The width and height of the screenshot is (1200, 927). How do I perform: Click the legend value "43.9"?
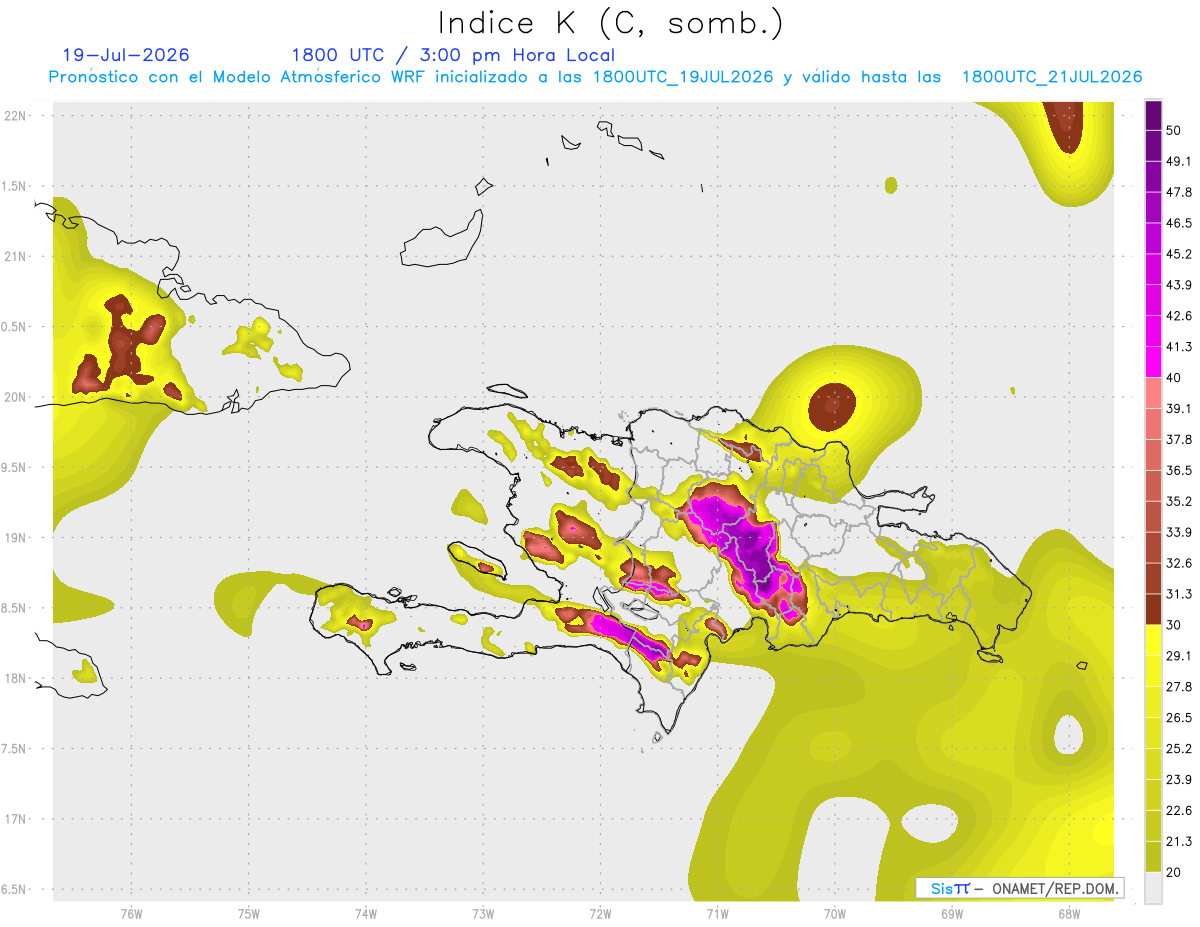(1178, 285)
